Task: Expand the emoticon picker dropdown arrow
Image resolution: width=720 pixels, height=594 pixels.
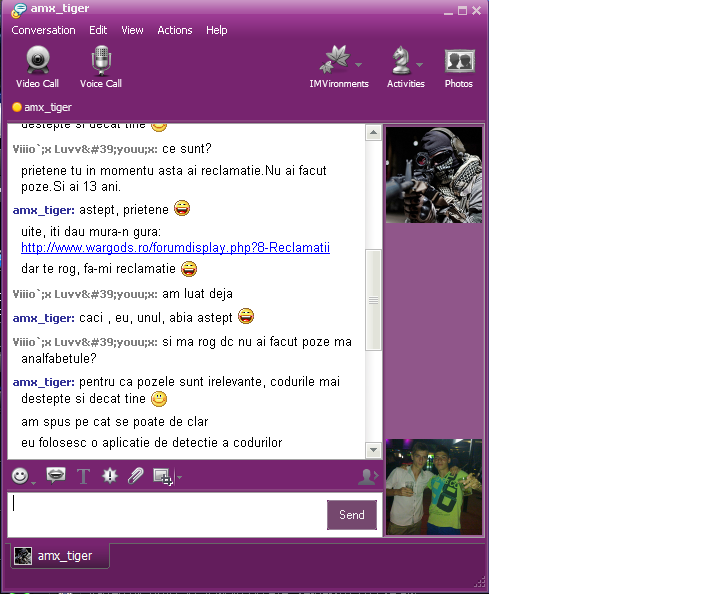Action: [33, 482]
